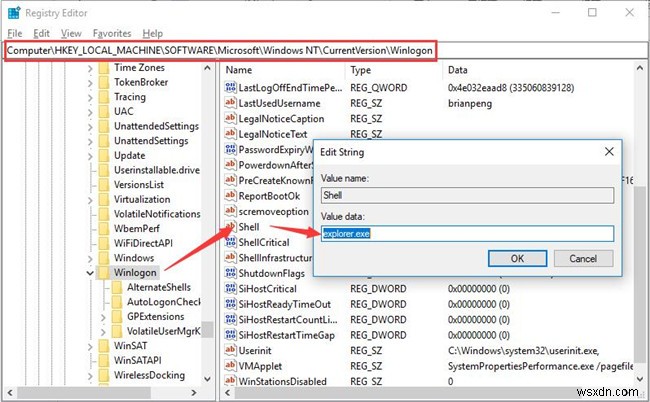
Task: Open the View menu
Action: coord(71,33)
